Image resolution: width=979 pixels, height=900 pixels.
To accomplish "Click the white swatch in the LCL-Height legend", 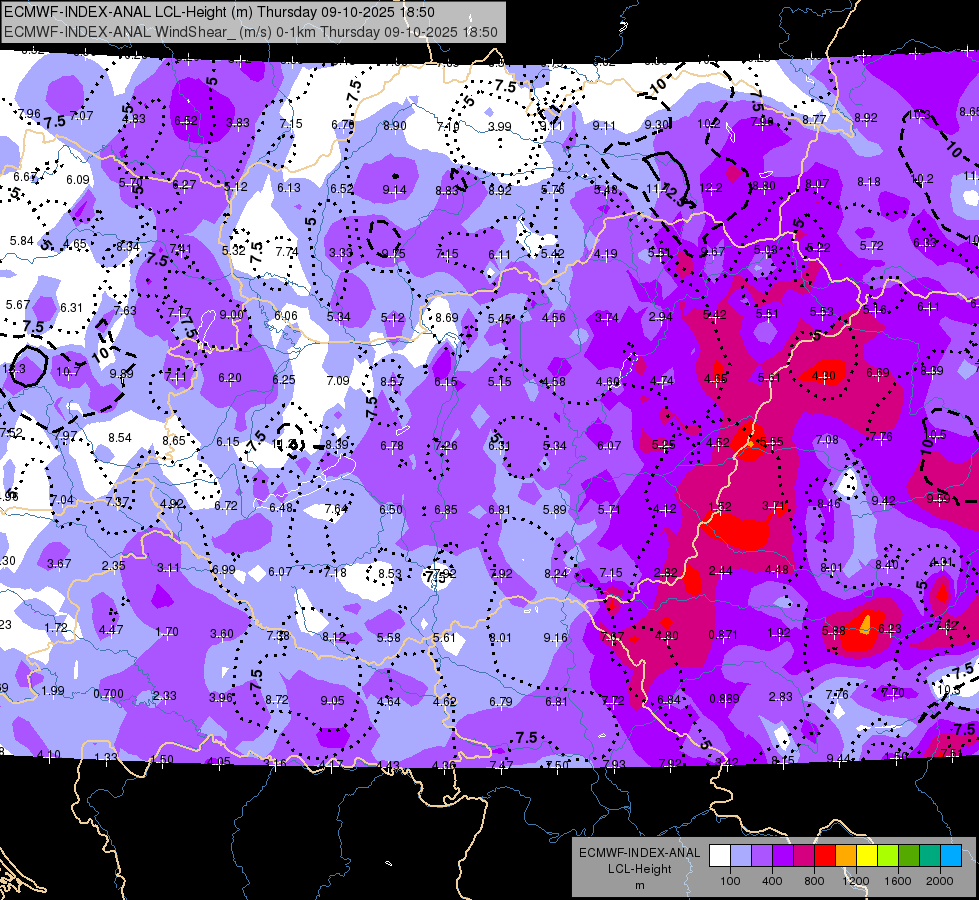I will 720,855.
